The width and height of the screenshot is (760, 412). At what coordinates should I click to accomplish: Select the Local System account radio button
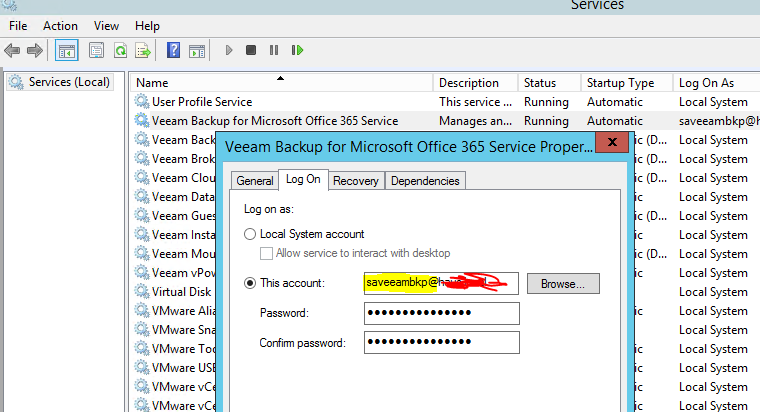click(250, 234)
